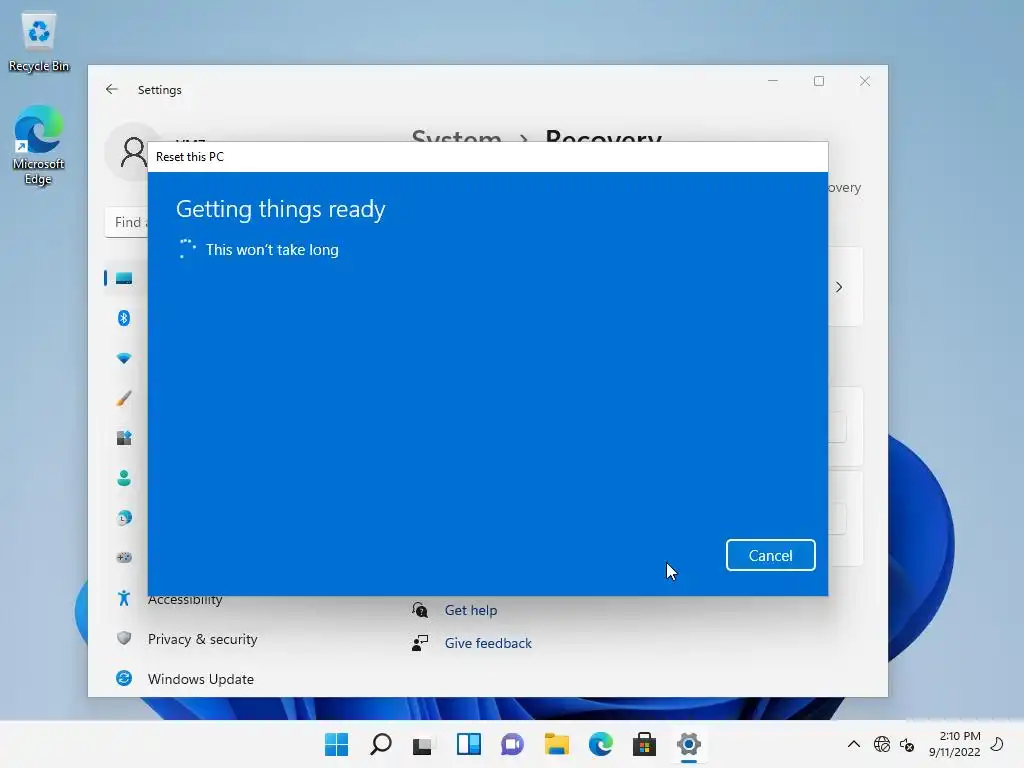This screenshot has width=1024, height=768.
Task: Open Microsoft Store from the taskbar
Action: 645,744
